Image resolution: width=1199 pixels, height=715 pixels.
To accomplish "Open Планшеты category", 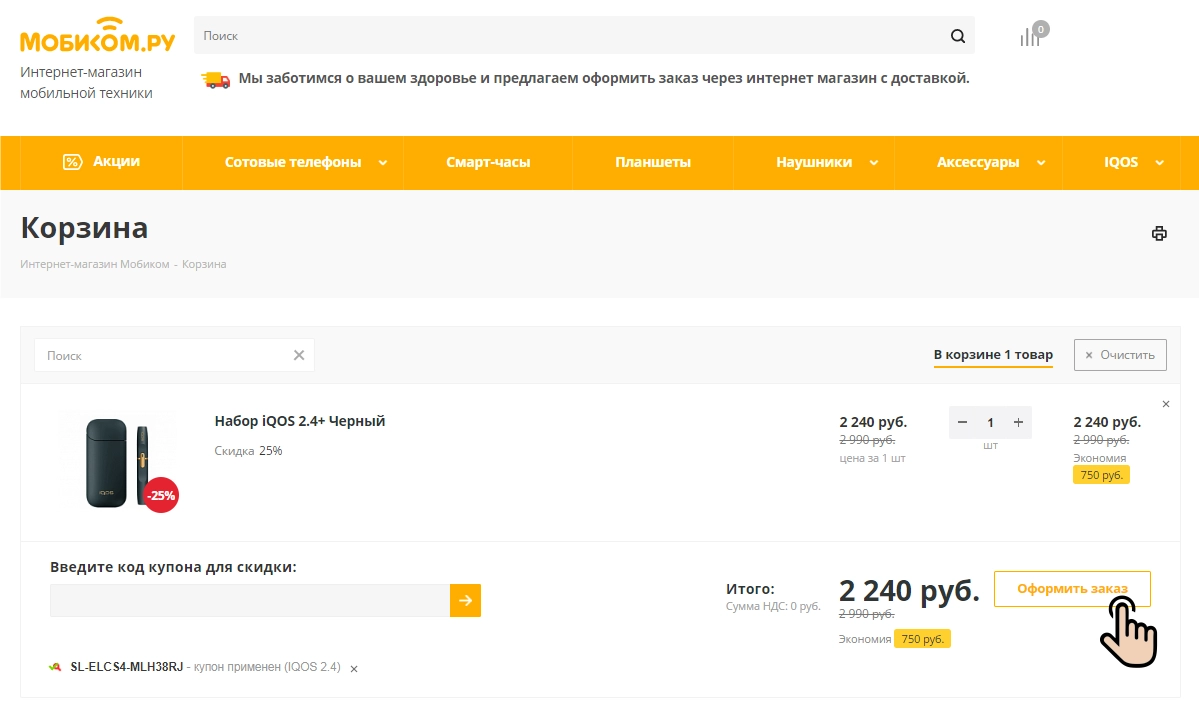I will pyautogui.click(x=653, y=162).
